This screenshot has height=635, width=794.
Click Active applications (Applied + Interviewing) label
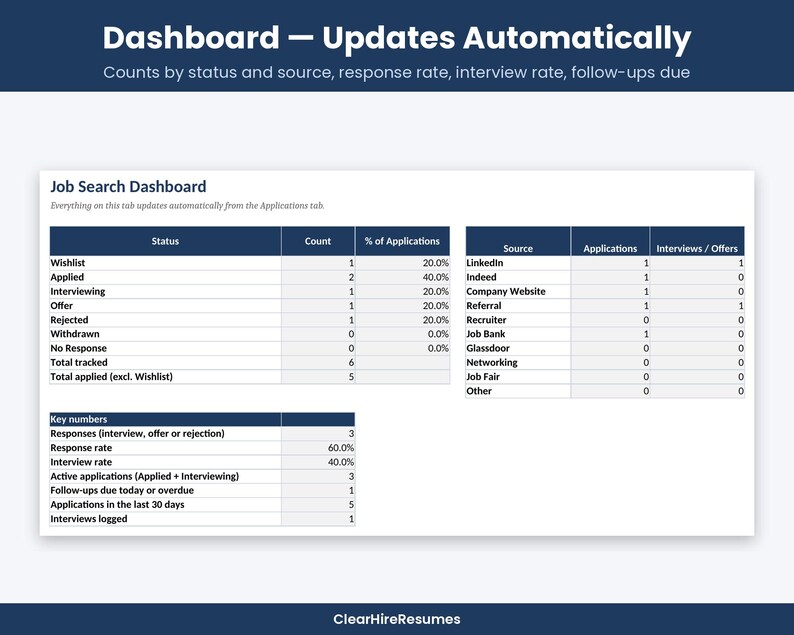tap(144, 476)
